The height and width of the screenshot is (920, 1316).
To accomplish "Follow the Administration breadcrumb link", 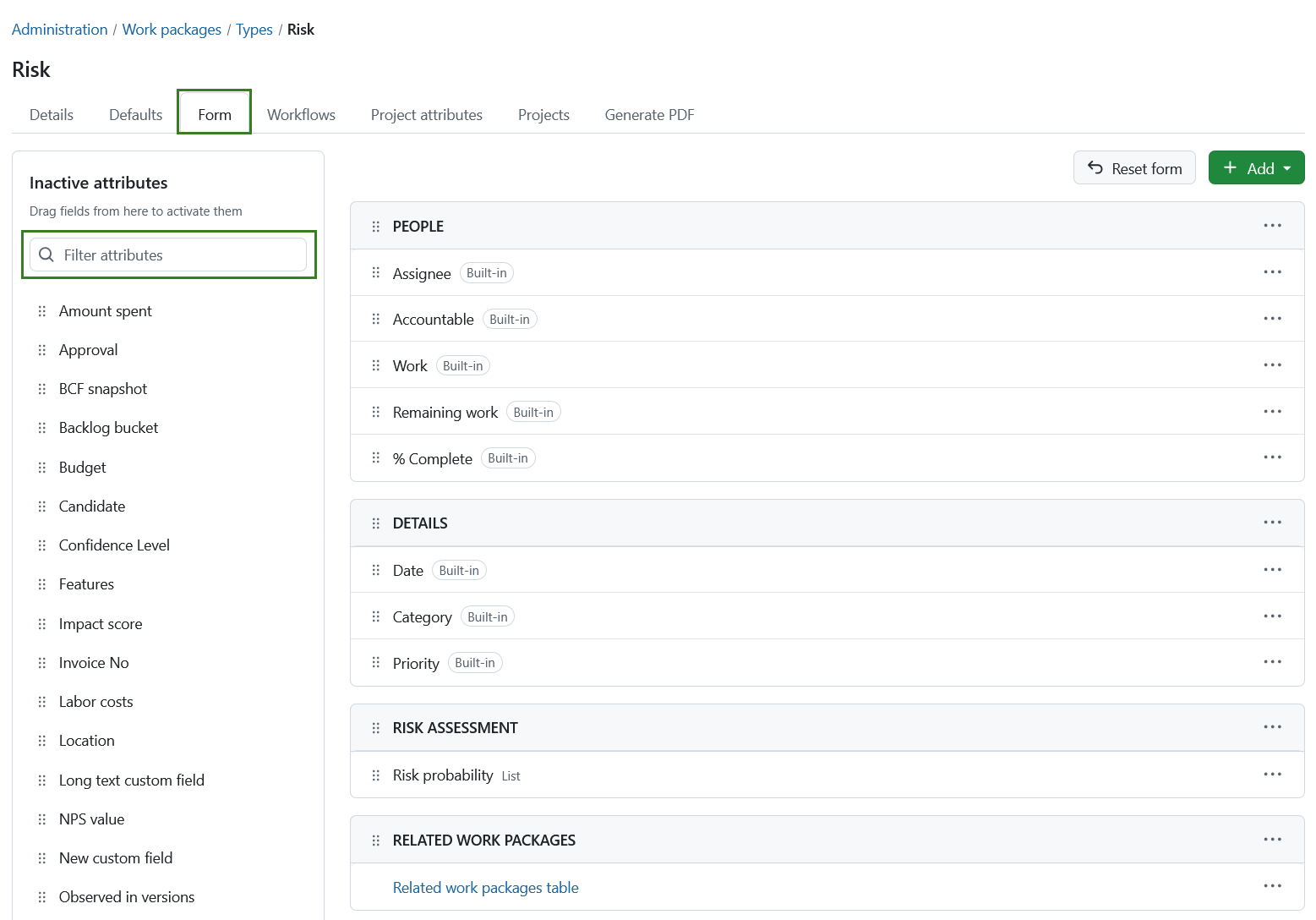I will click(x=60, y=30).
